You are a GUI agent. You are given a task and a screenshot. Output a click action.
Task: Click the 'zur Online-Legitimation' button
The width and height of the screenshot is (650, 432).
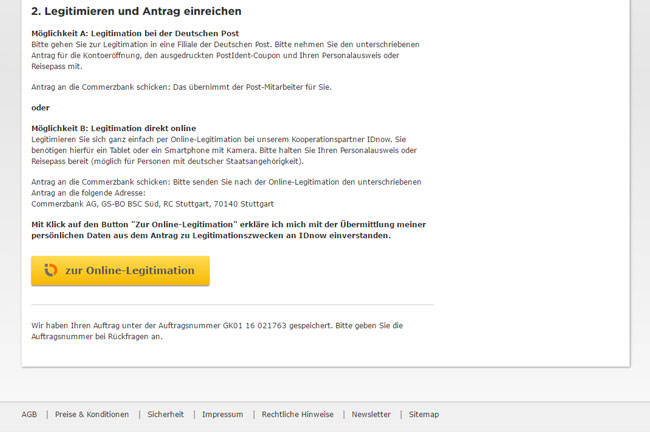(x=120, y=271)
